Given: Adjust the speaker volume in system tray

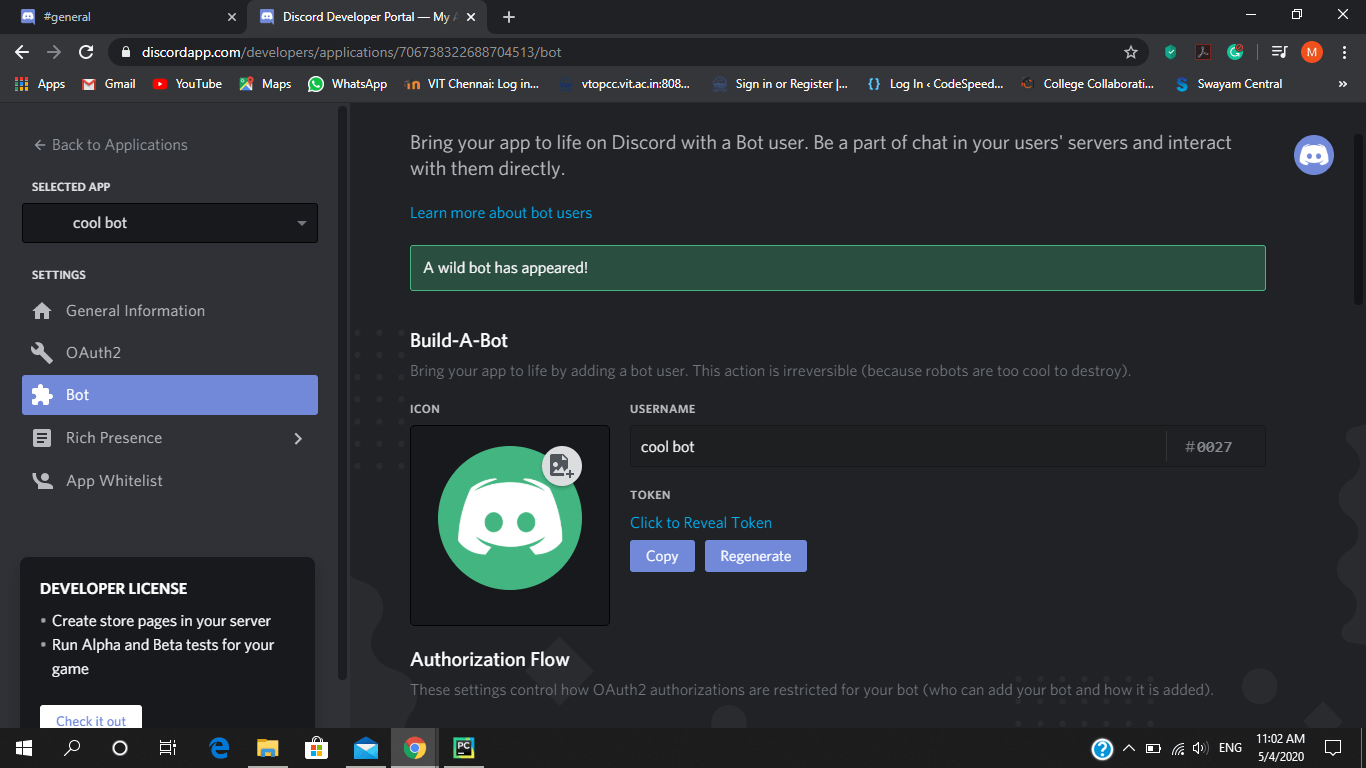Looking at the screenshot, I should tap(1200, 747).
